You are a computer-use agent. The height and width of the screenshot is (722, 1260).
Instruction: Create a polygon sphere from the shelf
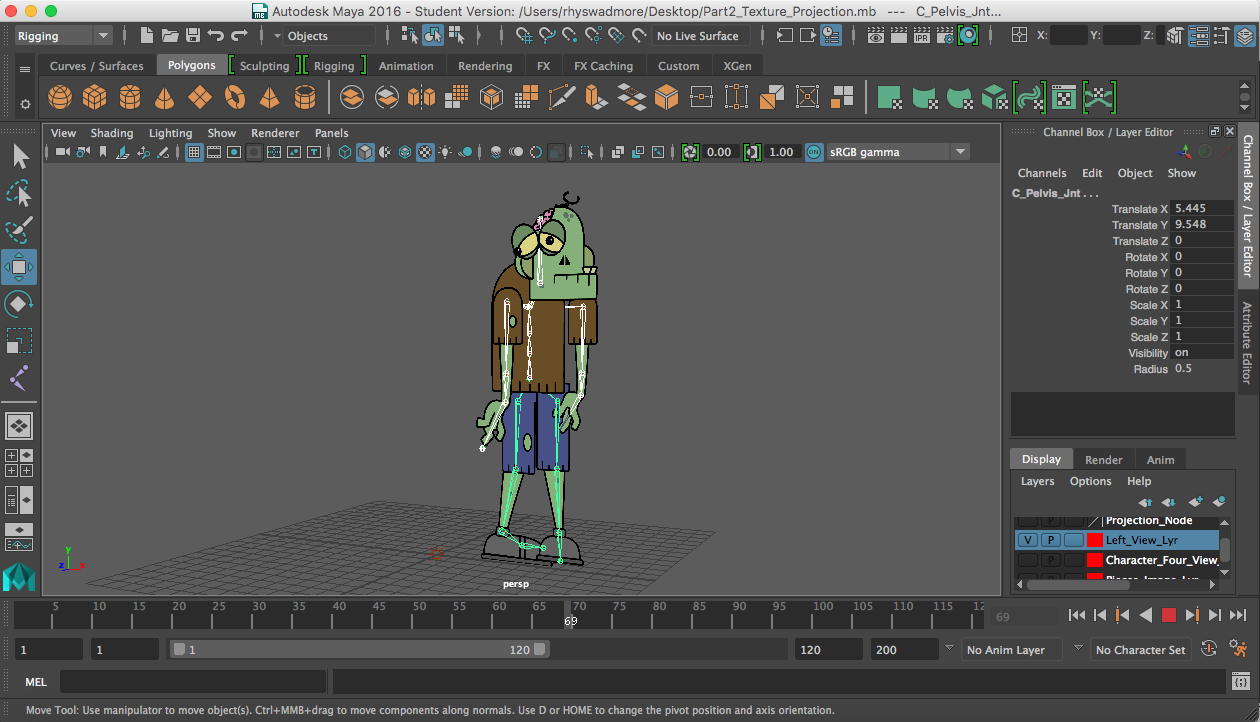point(60,97)
